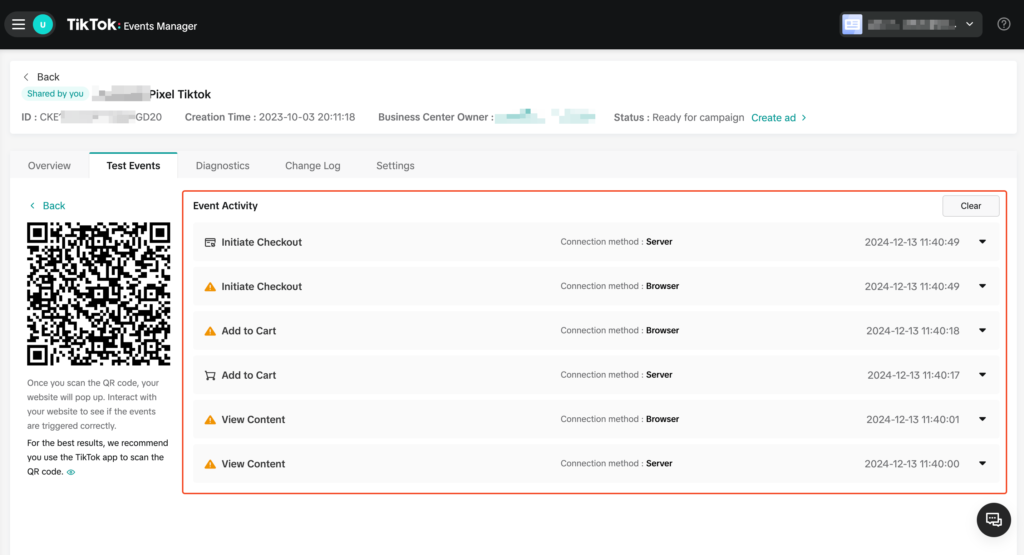The width and height of the screenshot is (1024, 555).
Task: Click warning icon on Browser View Content row
Action: coord(210,420)
